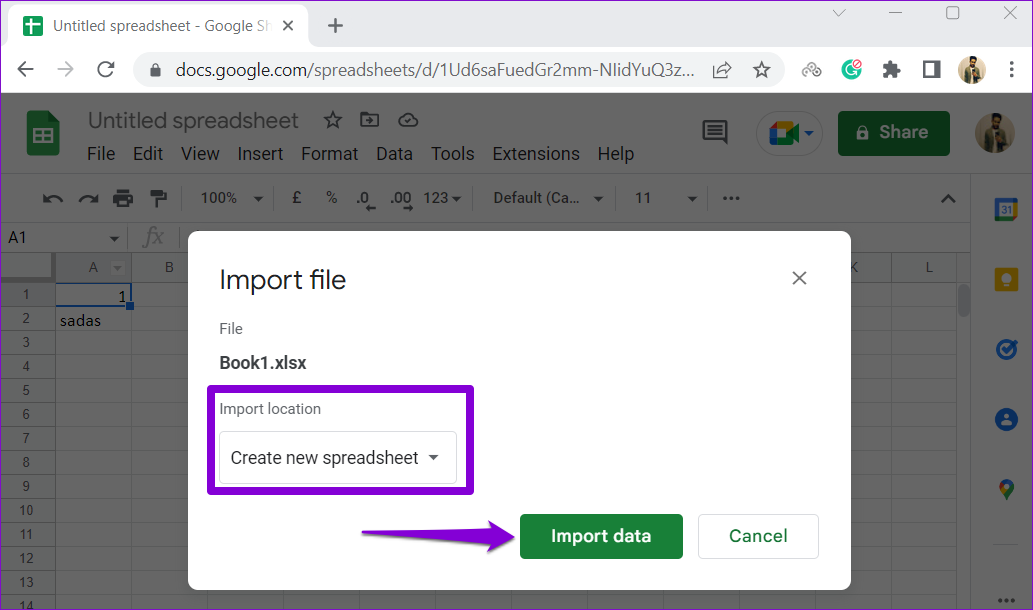Open Google Maps side panel icon
1033x610 pixels.
1006,489
